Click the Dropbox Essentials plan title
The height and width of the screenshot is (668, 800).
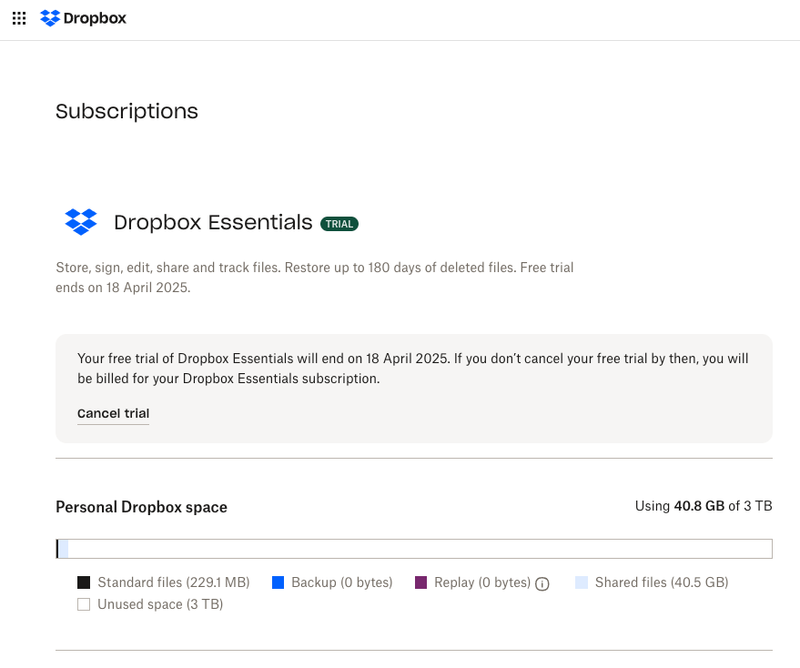pyautogui.click(x=213, y=222)
